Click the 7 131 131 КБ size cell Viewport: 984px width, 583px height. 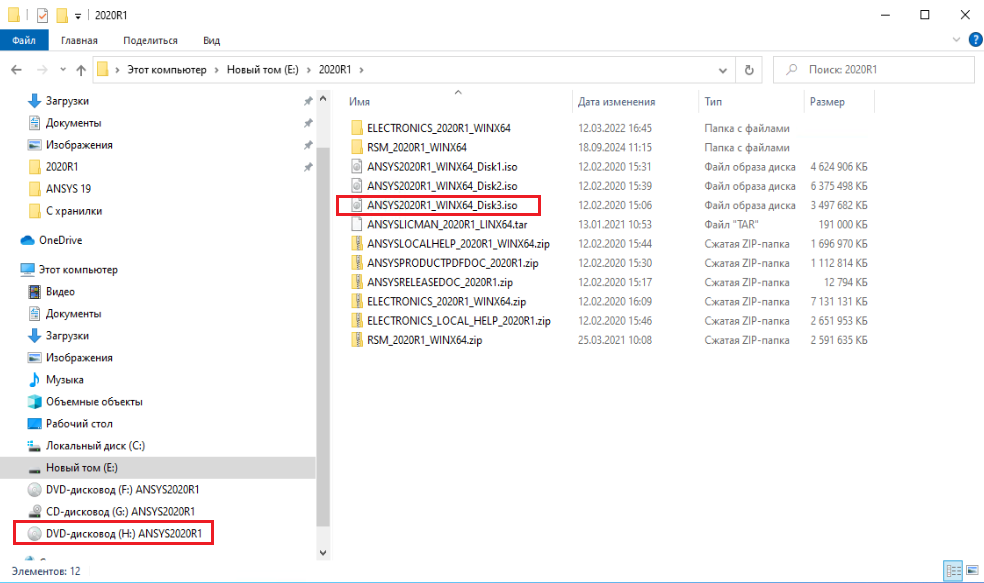point(838,302)
